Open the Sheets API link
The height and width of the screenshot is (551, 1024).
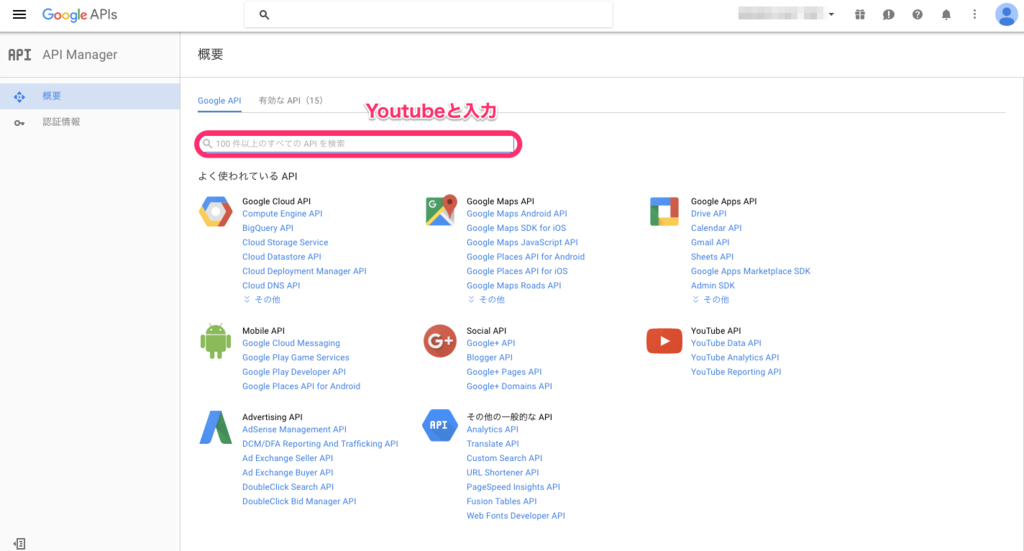click(712, 257)
